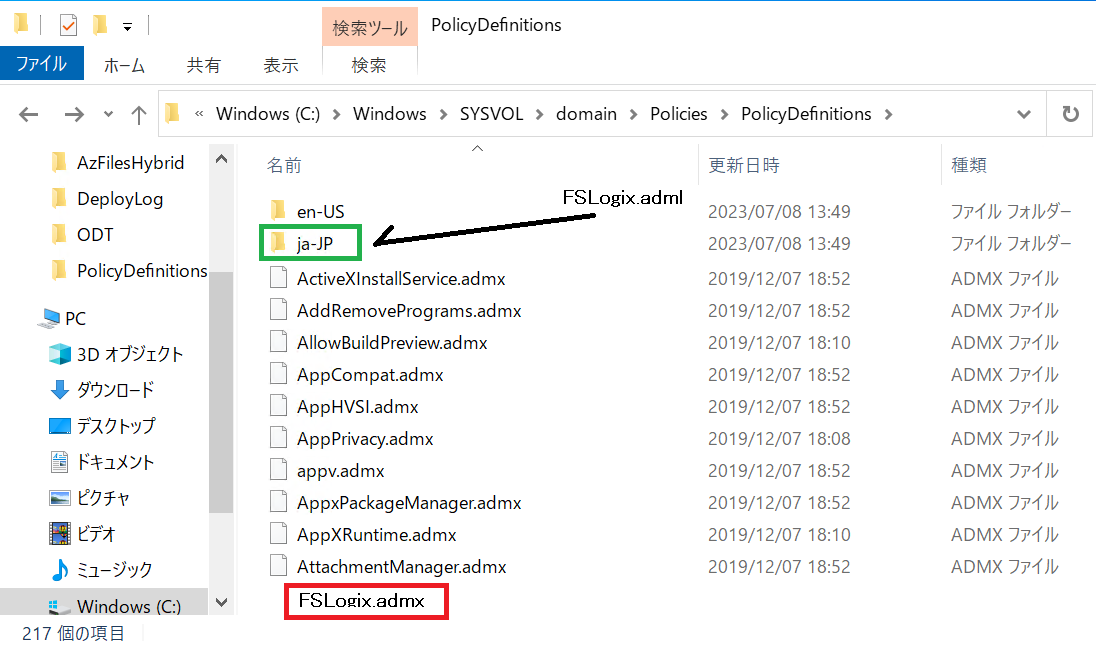Click Windows (C:) in the address path

(x=268, y=114)
